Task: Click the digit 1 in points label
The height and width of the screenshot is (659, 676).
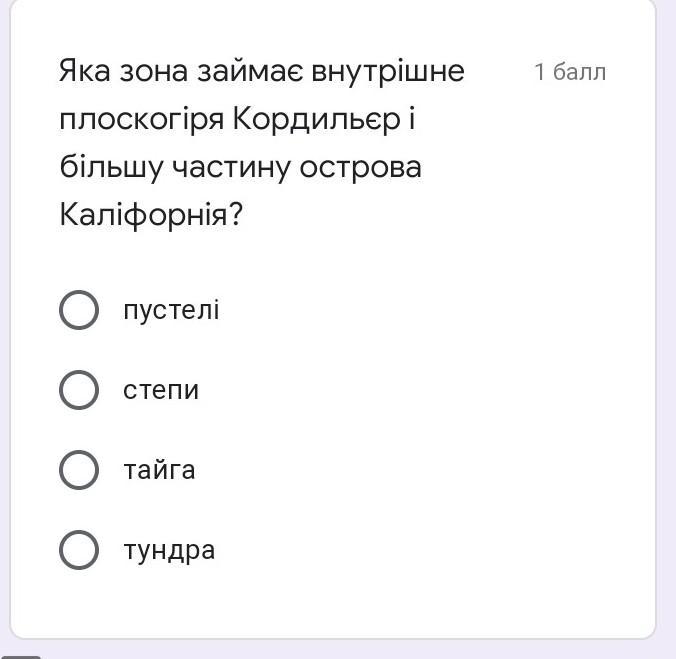Action: click(x=539, y=72)
